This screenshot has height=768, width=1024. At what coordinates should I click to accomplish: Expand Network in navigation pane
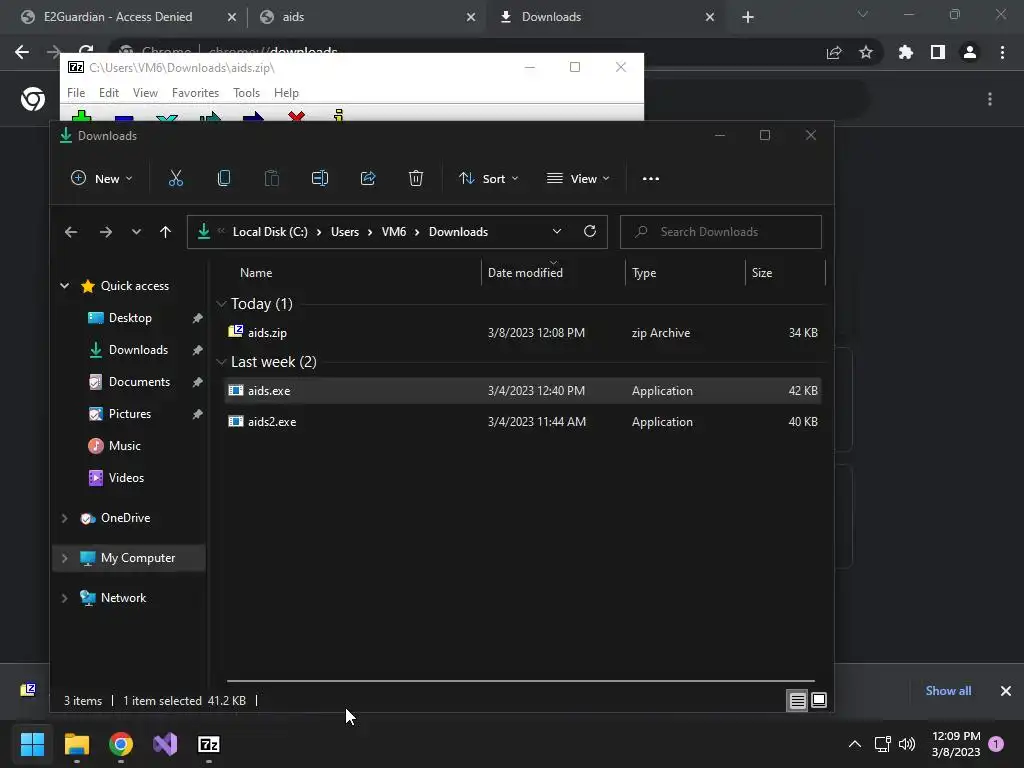pos(65,598)
